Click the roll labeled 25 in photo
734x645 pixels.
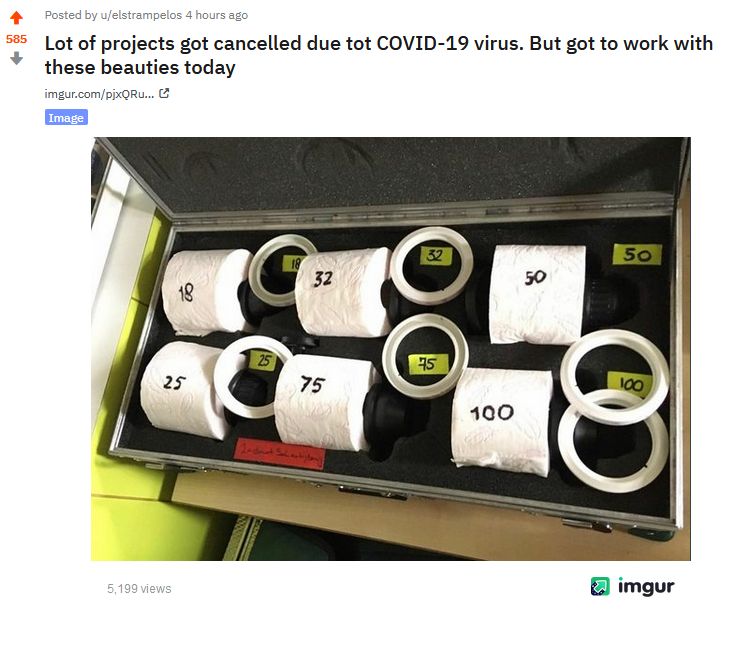pyautogui.click(x=187, y=390)
